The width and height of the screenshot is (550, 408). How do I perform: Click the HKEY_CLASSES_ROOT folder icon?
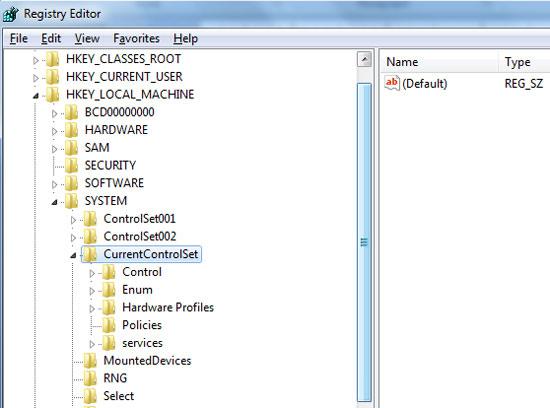[53, 59]
